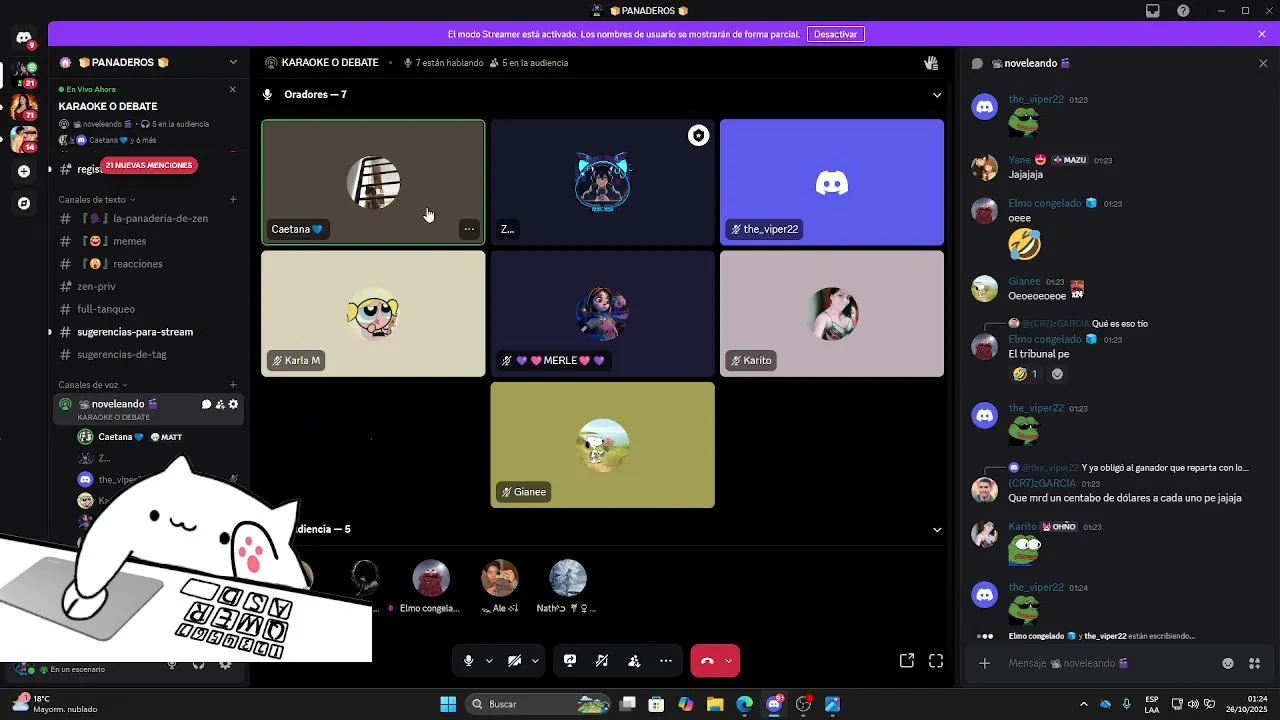Collapse Canales de voz category
The image size is (1280, 720).
click(93, 385)
